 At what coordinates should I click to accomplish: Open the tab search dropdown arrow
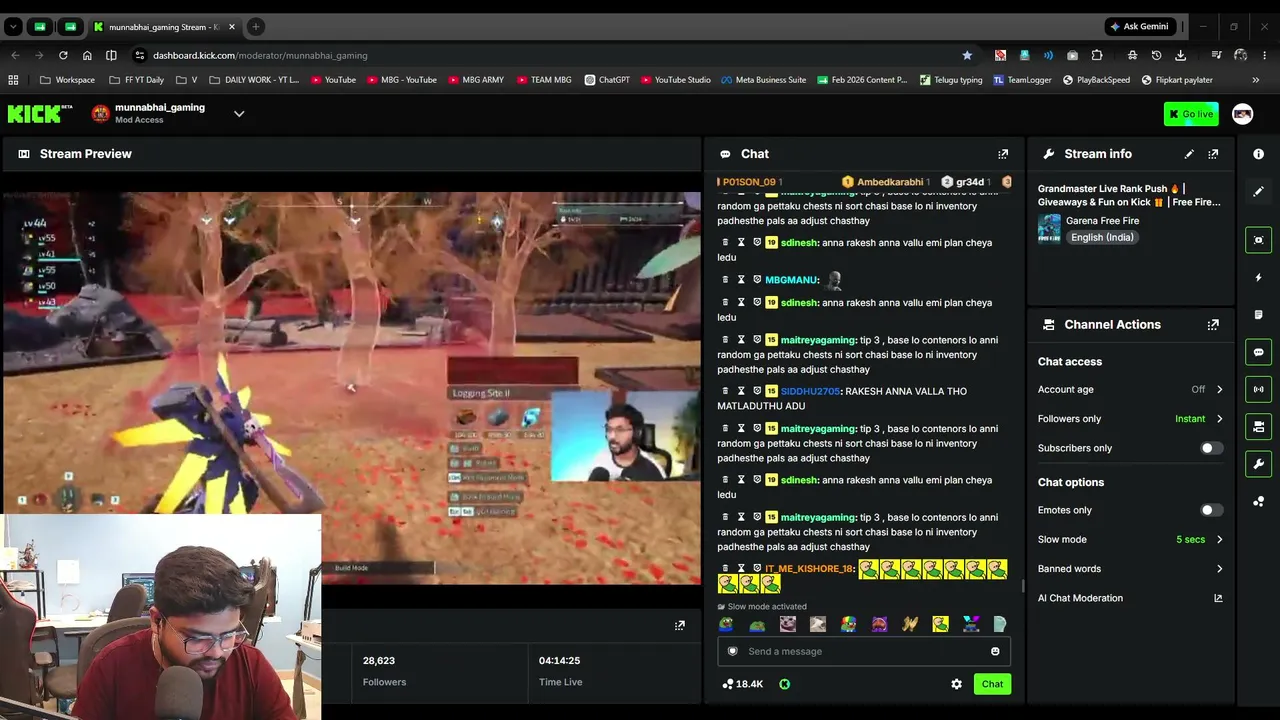(x=13, y=27)
